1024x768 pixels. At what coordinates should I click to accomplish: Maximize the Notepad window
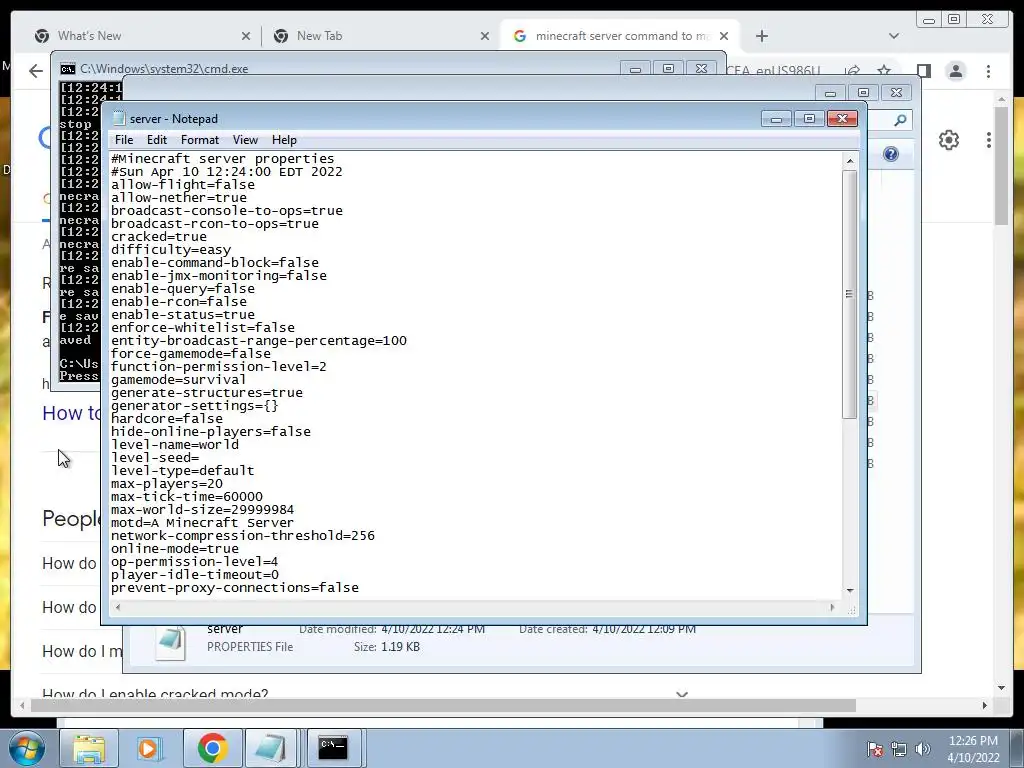809,119
